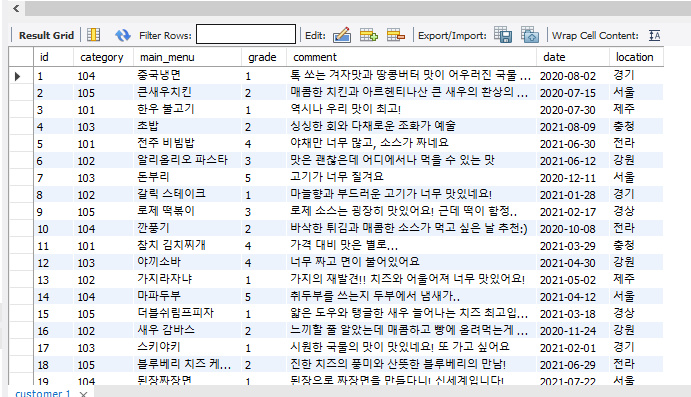This screenshot has width=691, height=397.
Task: Click the Result Grid label
Action: point(46,35)
